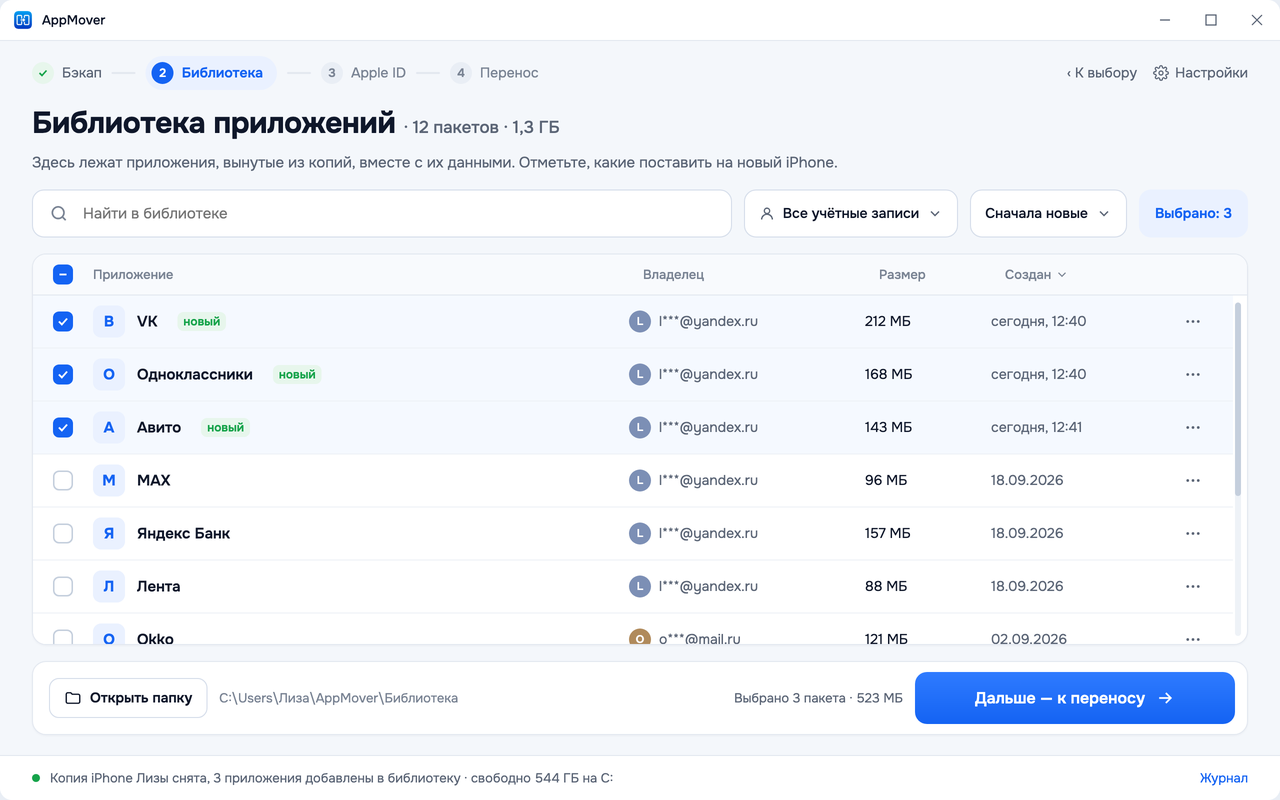Click the Открыть папку button
This screenshot has width=1280, height=800.
tap(128, 698)
